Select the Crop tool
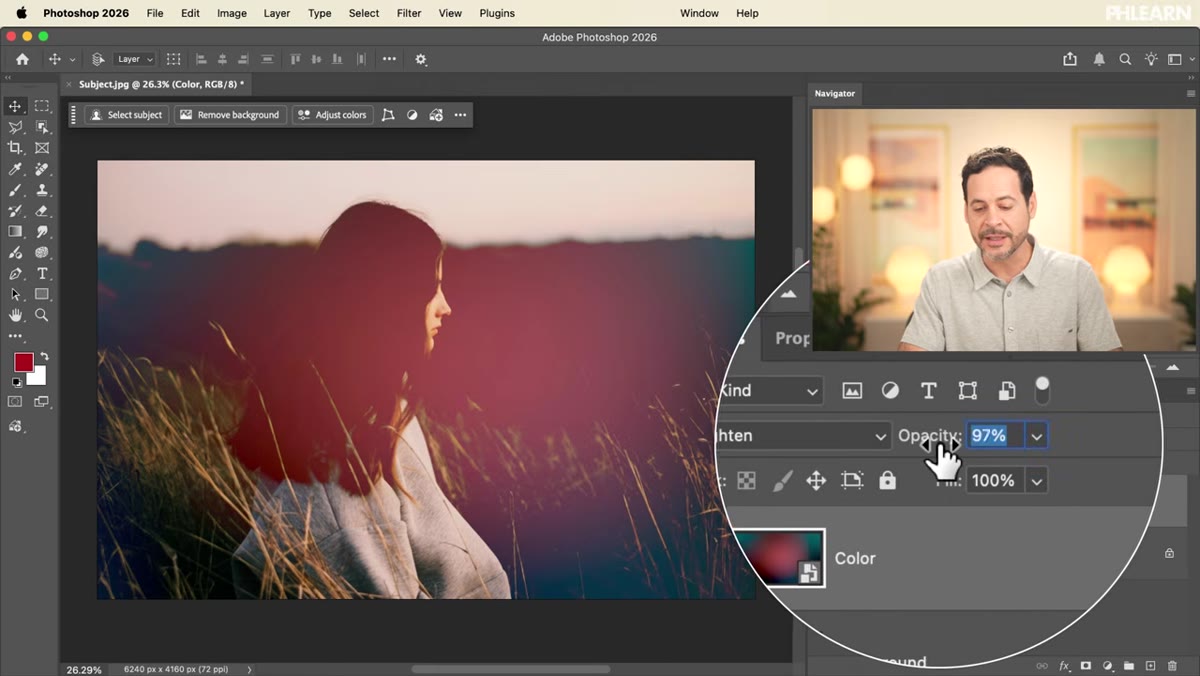 click(x=15, y=148)
